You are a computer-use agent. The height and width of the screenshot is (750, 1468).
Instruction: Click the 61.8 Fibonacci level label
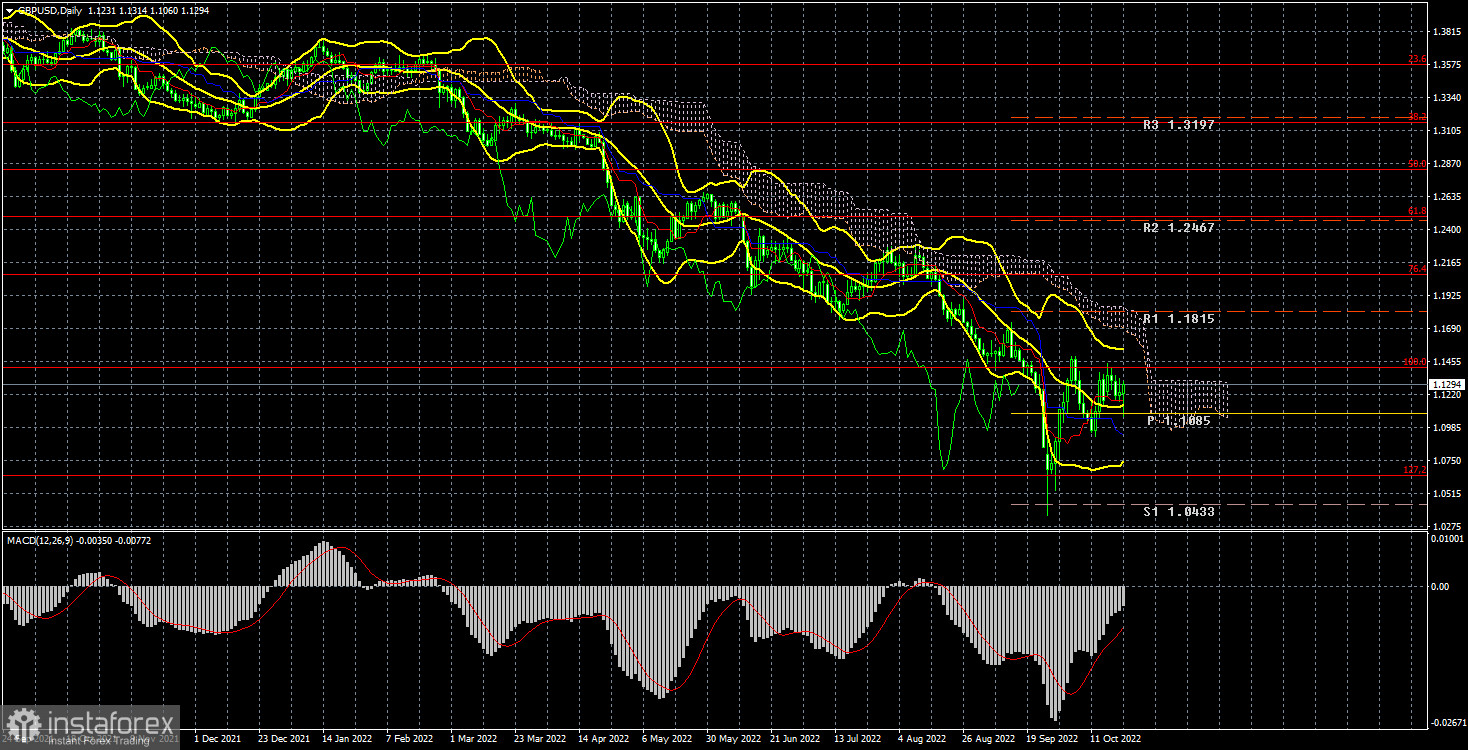(x=1417, y=211)
